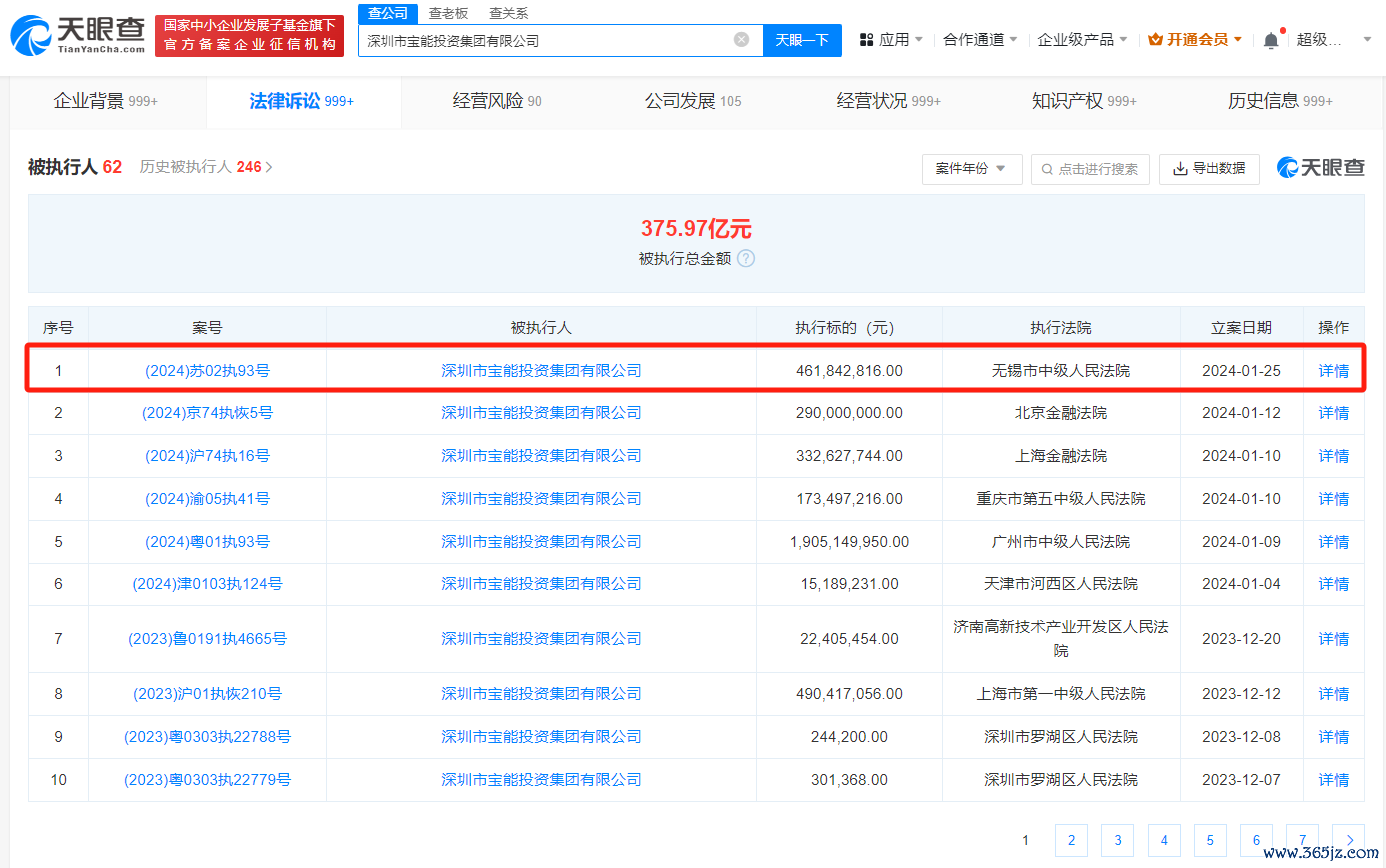
Task: Open case link (2024)沪74执16号
Action: [x=207, y=456]
